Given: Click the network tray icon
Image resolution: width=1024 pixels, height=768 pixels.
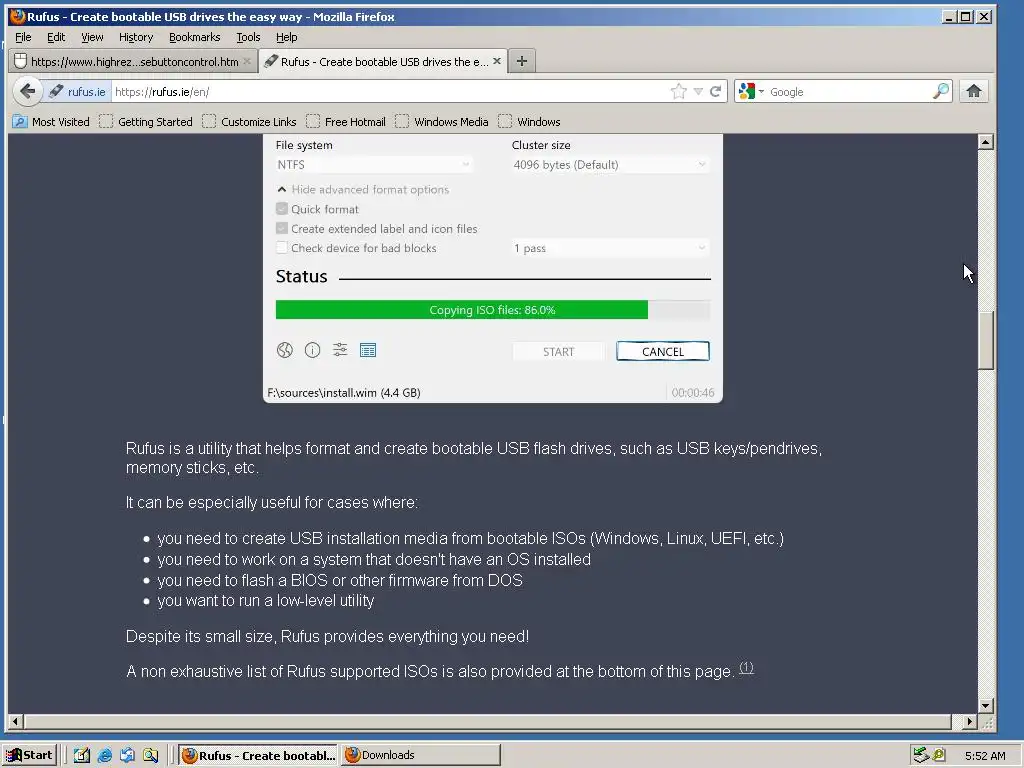Looking at the screenshot, I should click(x=920, y=755).
